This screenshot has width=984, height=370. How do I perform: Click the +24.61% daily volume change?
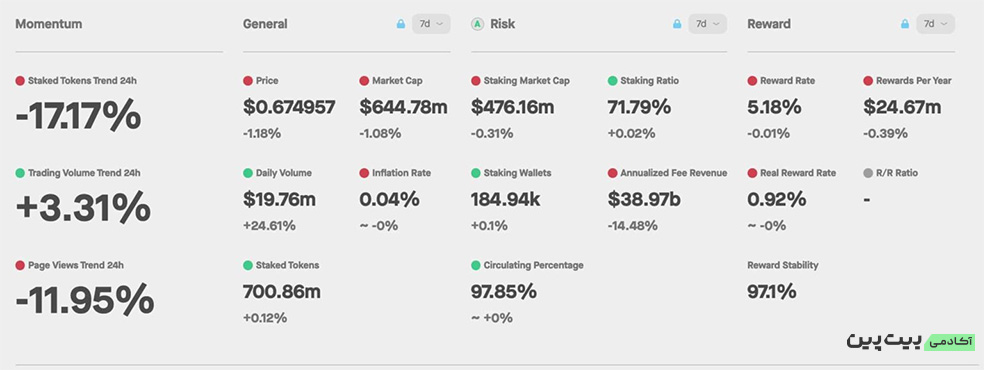click(x=269, y=226)
